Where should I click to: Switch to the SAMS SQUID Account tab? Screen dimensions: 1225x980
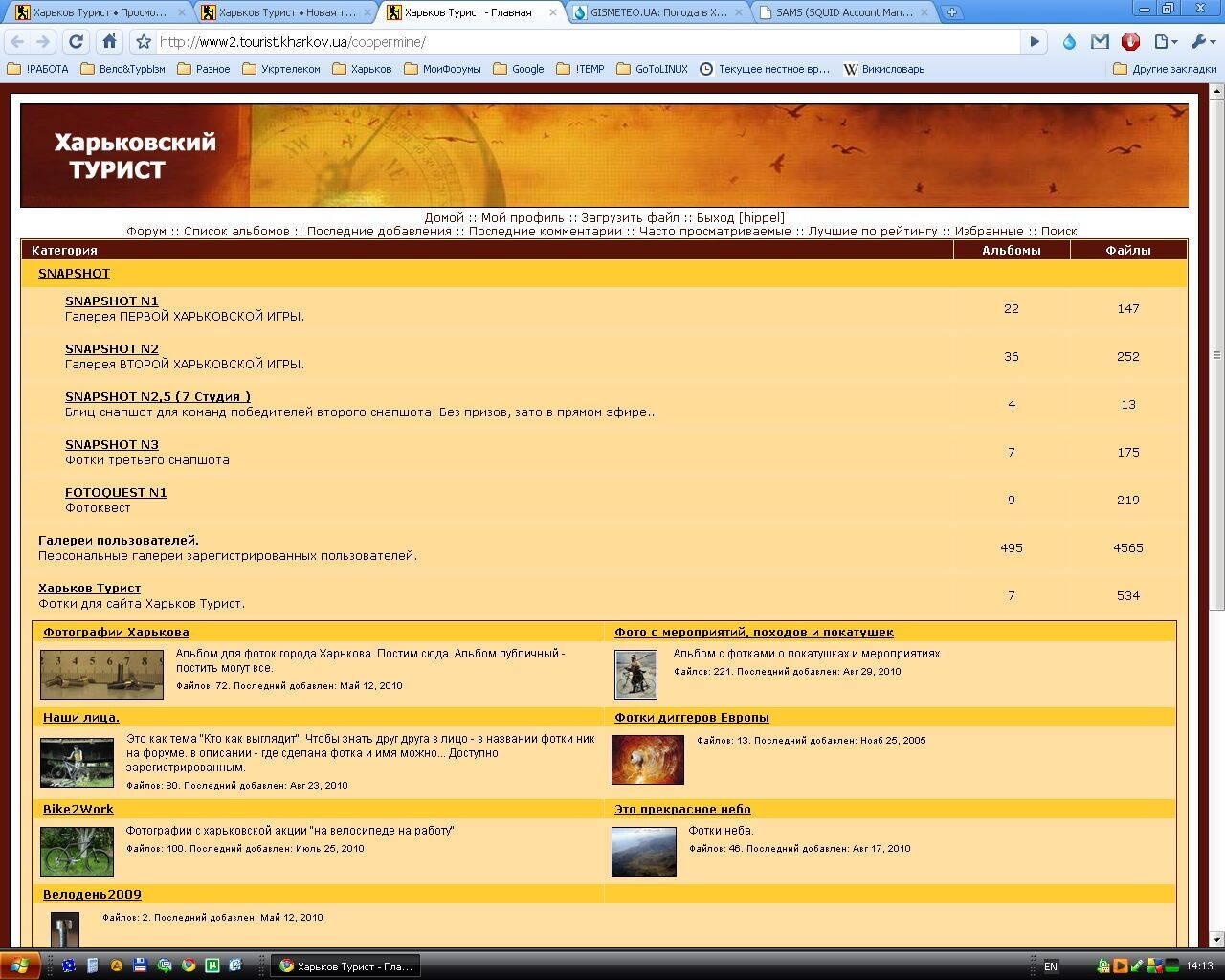point(843,12)
